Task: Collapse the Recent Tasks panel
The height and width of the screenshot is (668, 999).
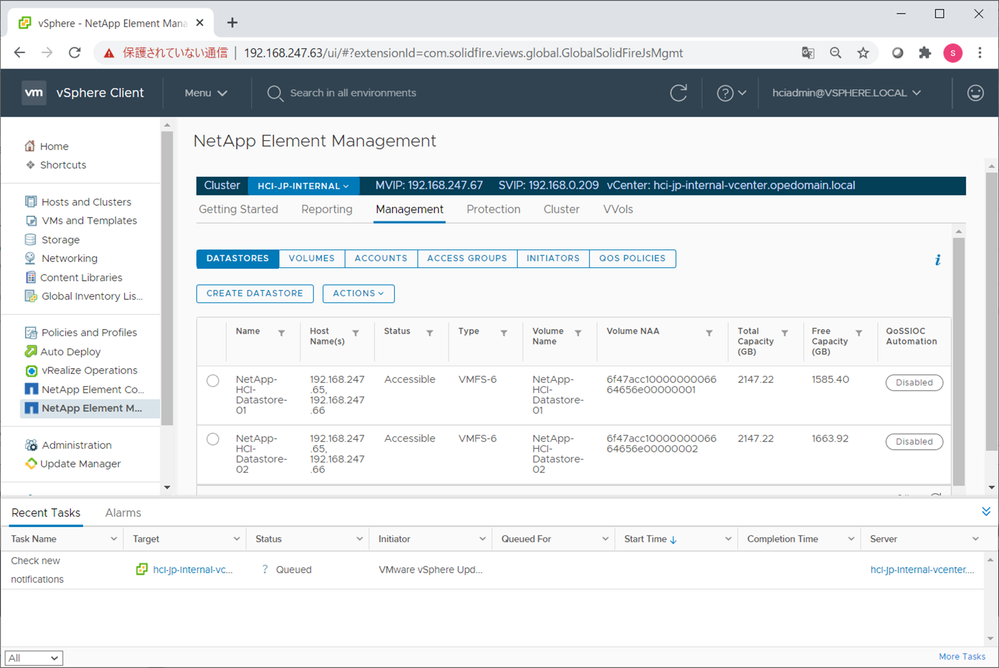Action: [x=986, y=512]
